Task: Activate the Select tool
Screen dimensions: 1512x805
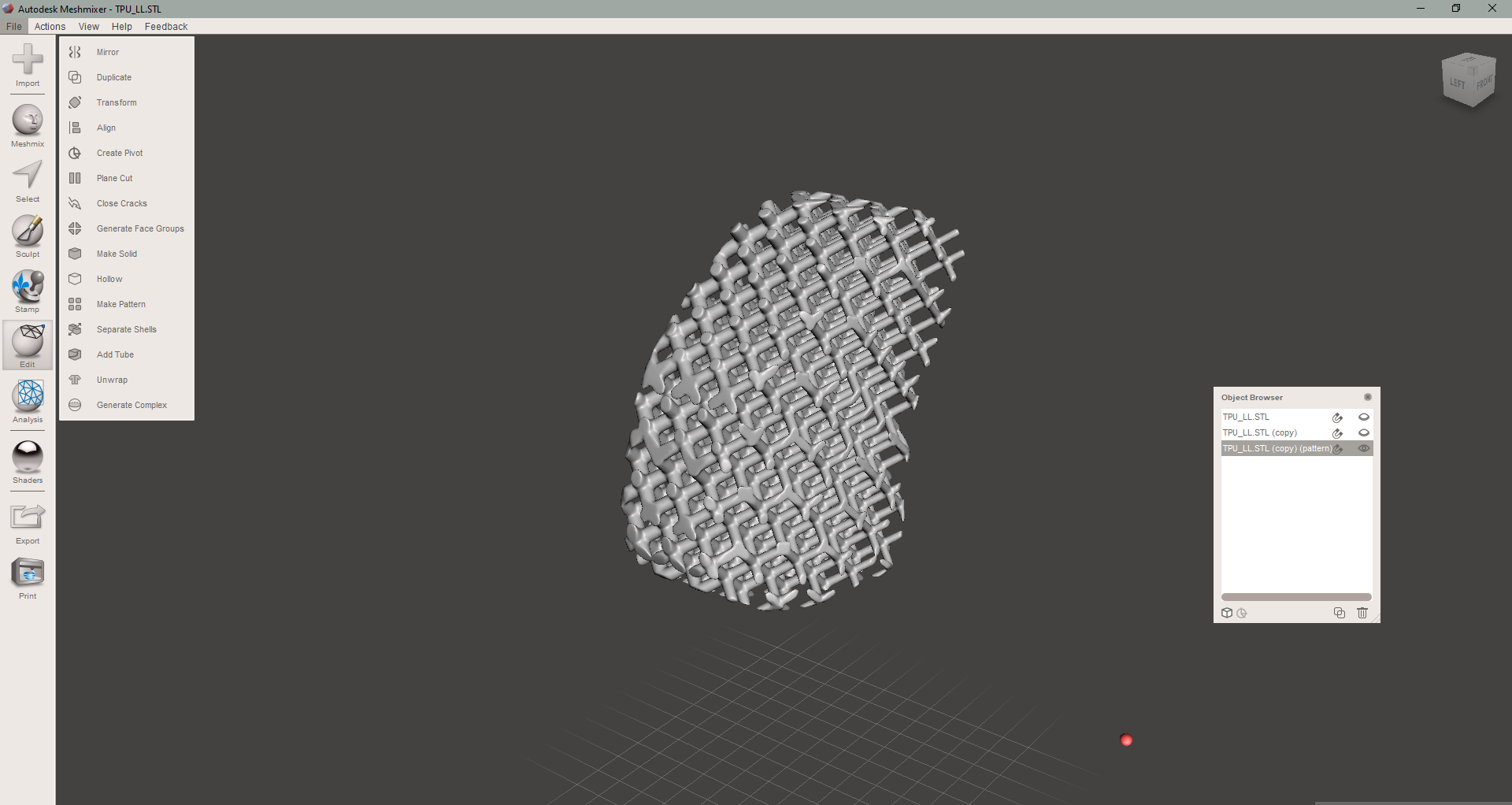Action: [x=28, y=180]
